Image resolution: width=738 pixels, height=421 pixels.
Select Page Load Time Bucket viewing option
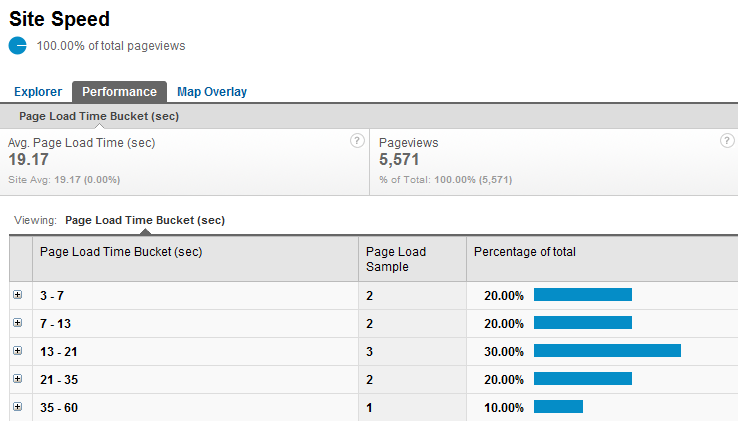point(144,220)
